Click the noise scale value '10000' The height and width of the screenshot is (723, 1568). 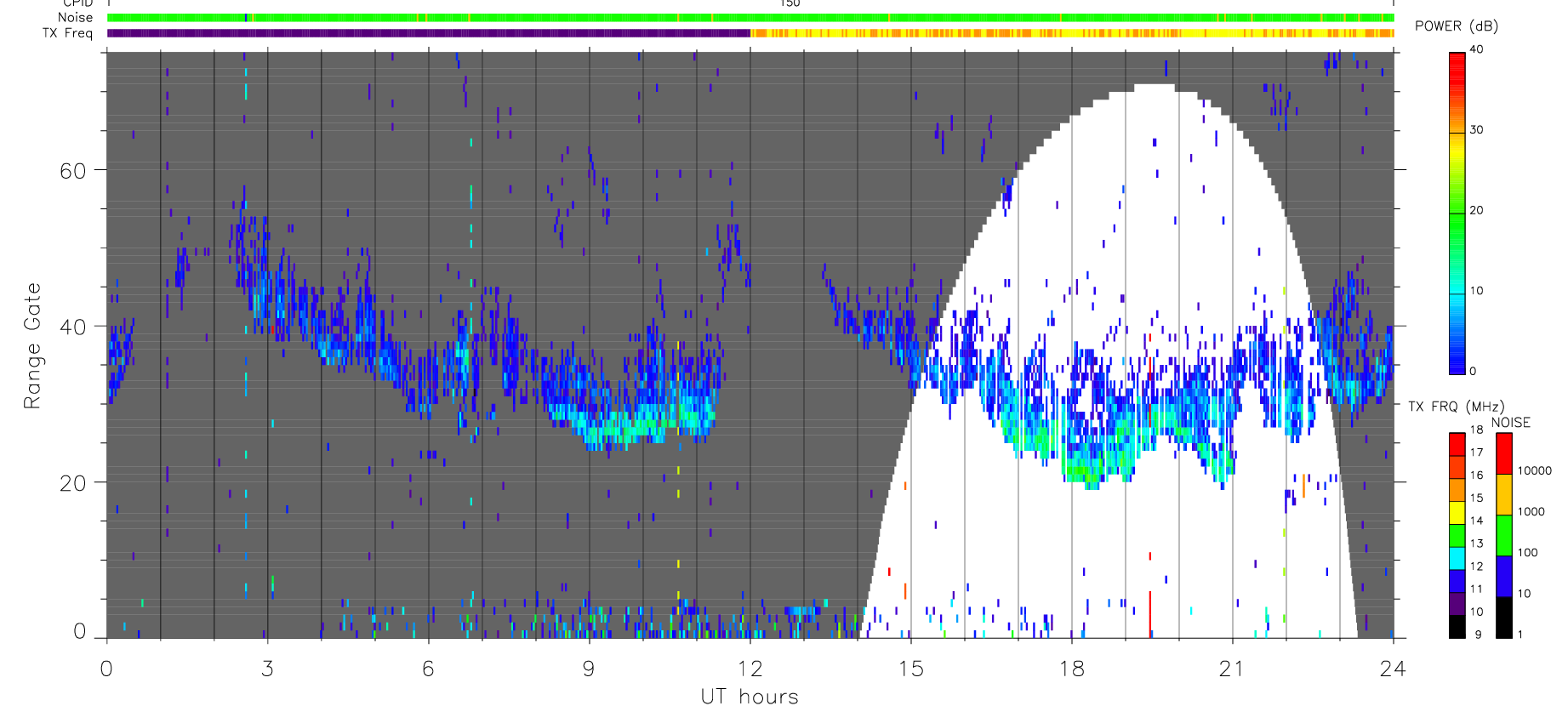(x=1535, y=470)
